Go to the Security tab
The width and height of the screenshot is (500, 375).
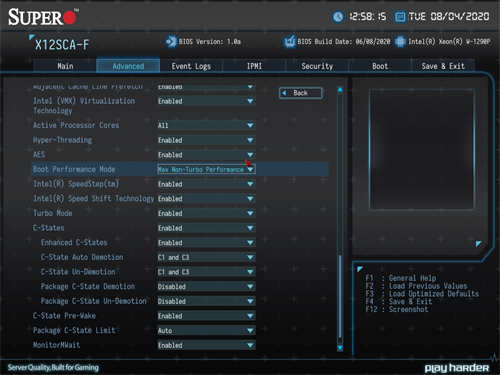pos(317,66)
